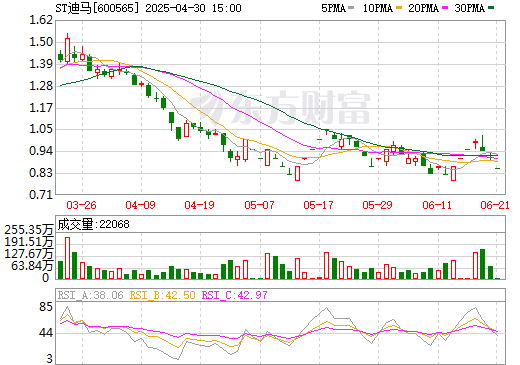Click the 10PMA legend label

coord(378,8)
